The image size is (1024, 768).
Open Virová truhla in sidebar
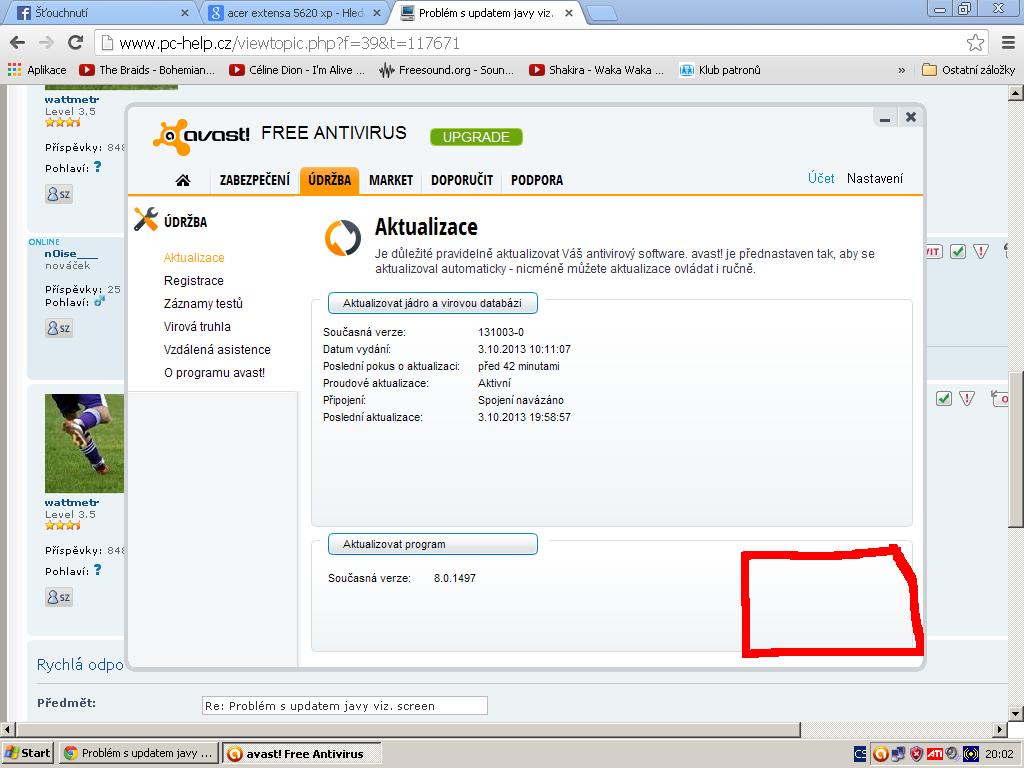coord(197,327)
